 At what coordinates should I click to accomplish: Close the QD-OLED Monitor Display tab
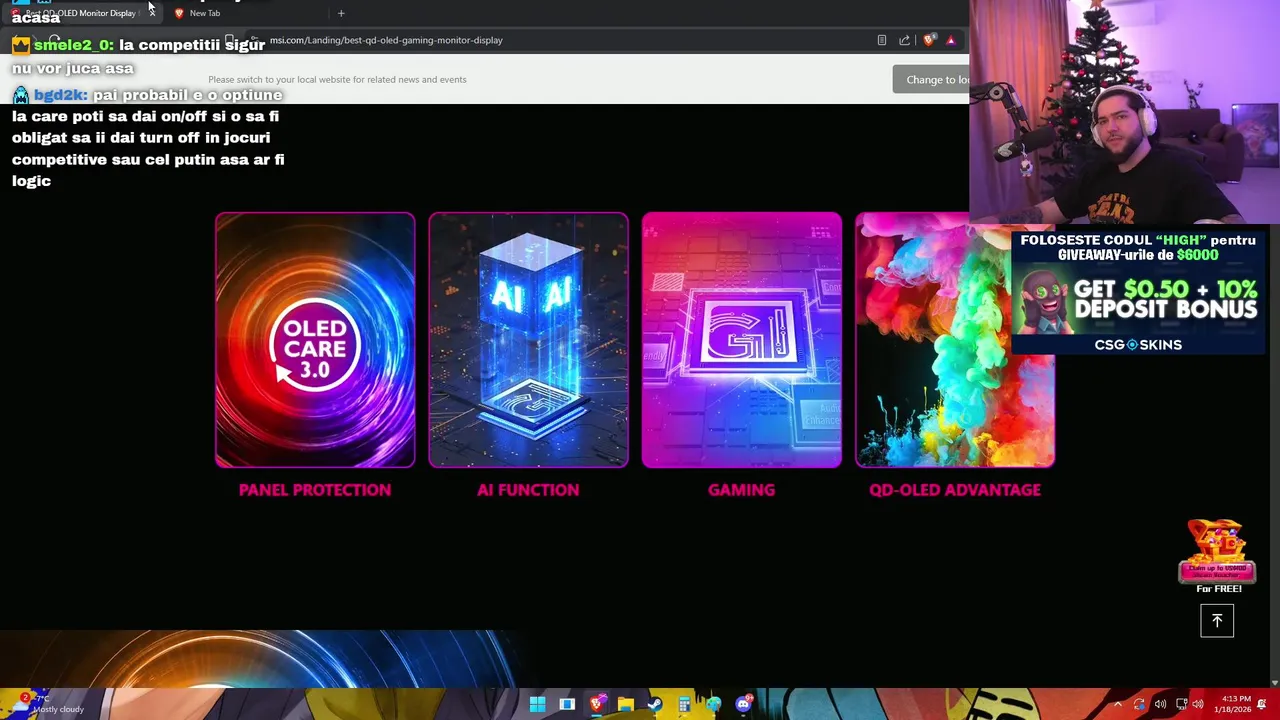[152, 13]
